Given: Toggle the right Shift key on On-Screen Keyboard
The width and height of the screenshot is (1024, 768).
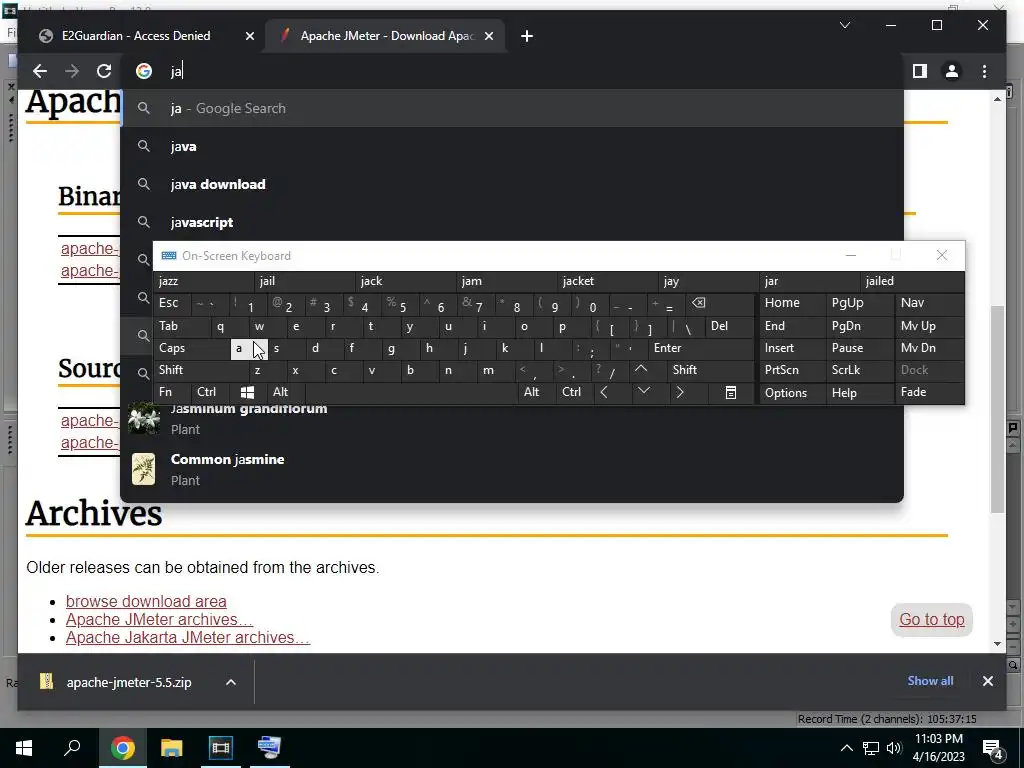Looking at the screenshot, I should [711, 370].
